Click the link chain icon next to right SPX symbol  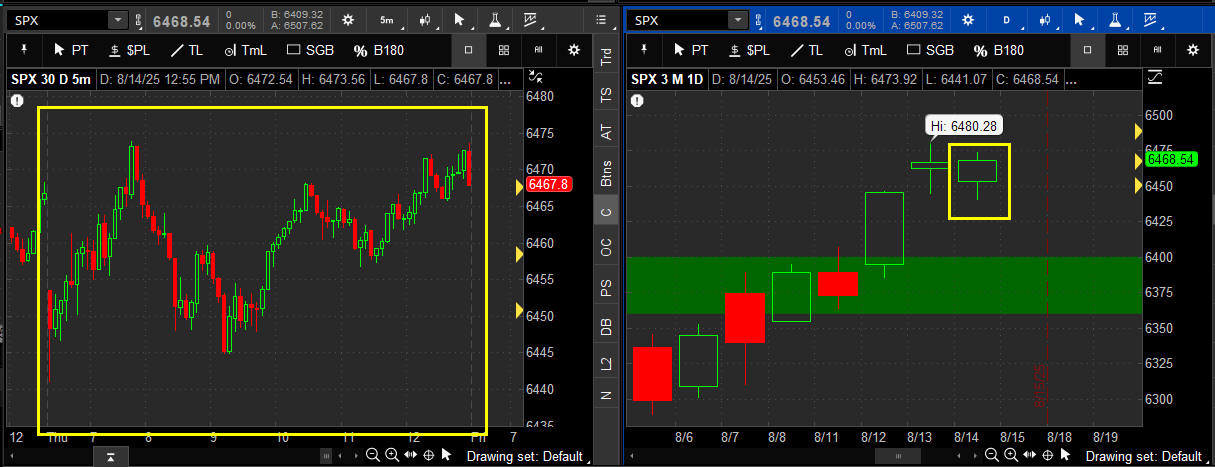759,19
